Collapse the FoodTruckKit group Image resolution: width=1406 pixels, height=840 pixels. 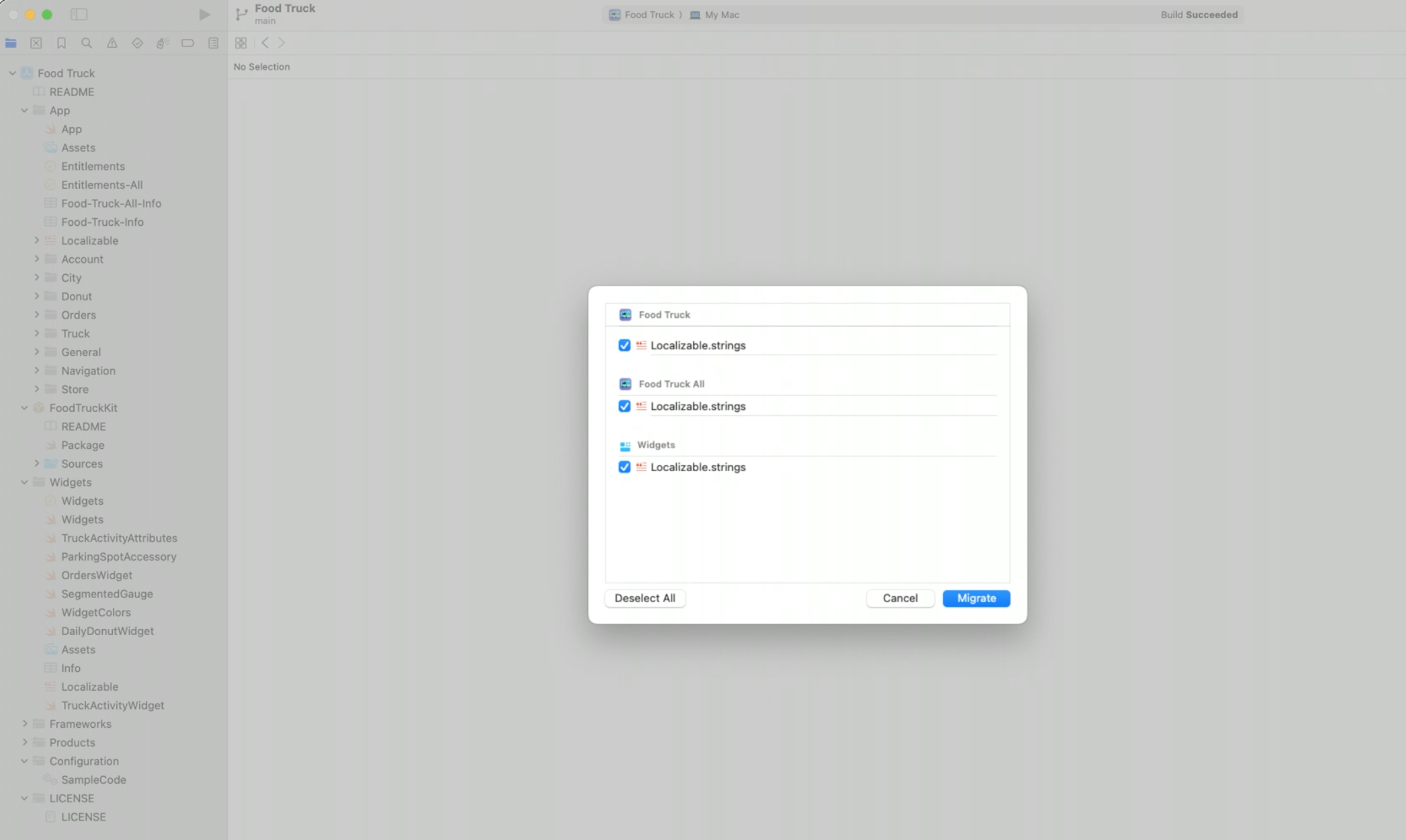pos(24,407)
